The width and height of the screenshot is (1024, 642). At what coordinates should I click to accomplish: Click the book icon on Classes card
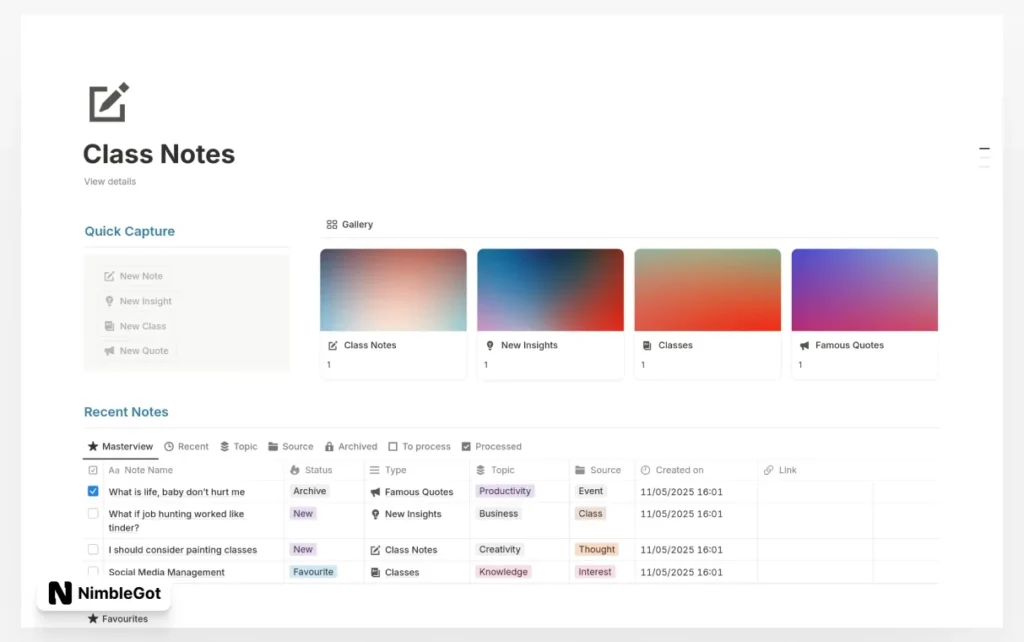pos(647,345)
